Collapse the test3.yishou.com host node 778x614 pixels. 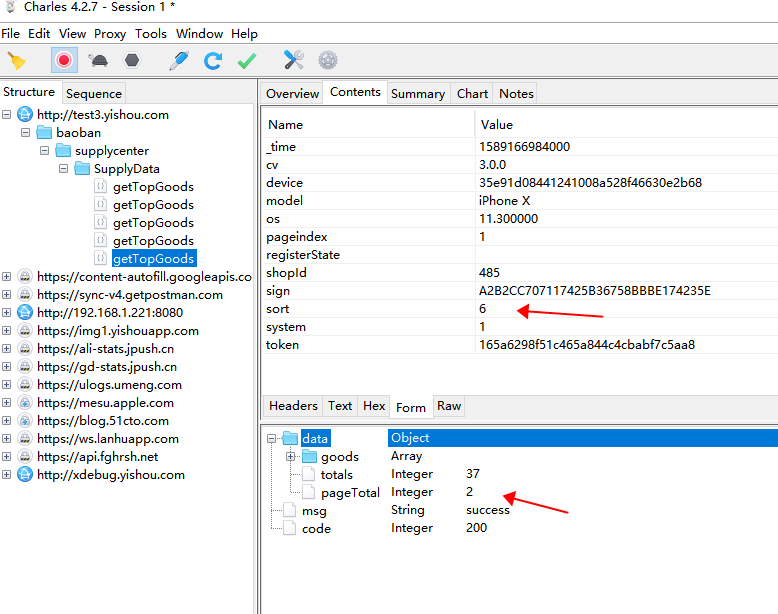tap(6, 115)
